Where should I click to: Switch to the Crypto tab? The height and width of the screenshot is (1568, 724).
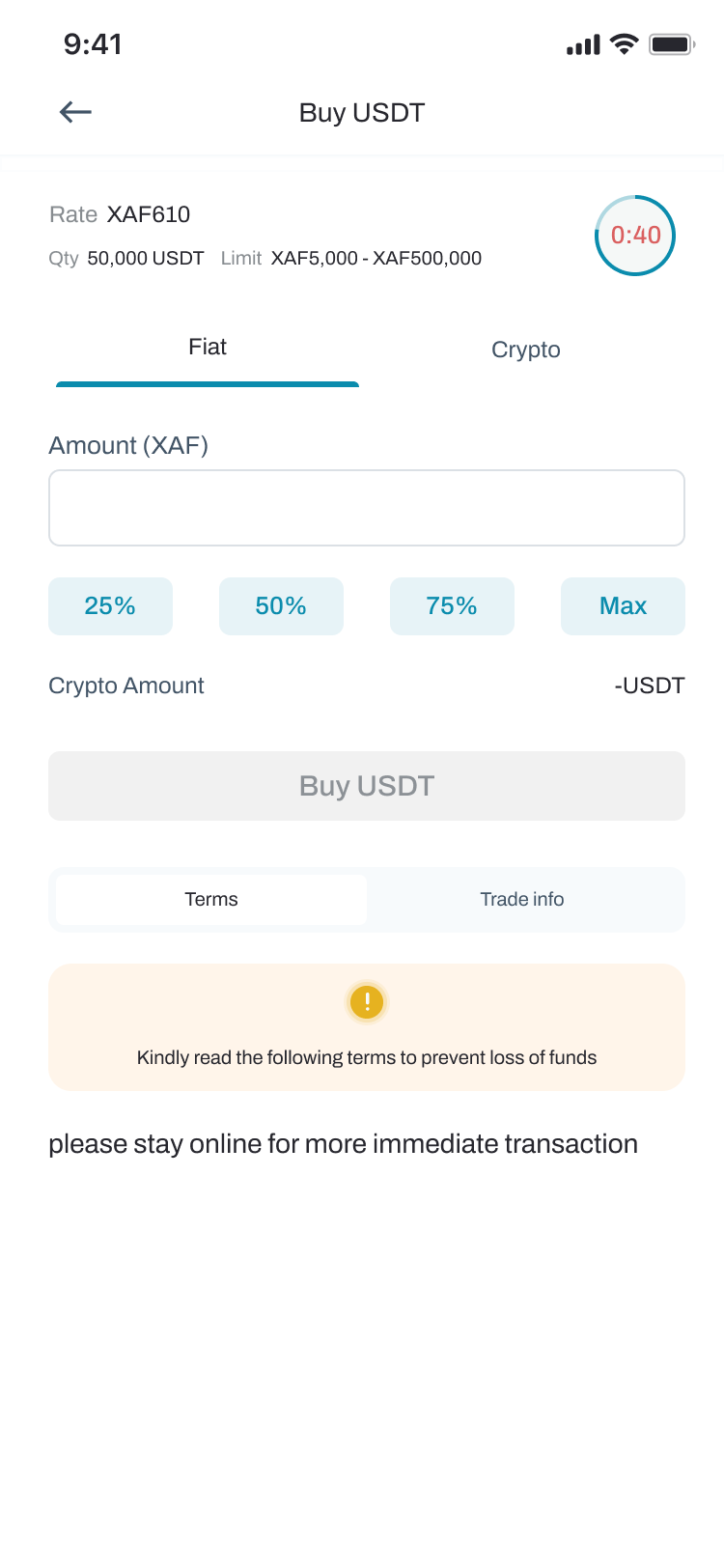tap(526, 350)
